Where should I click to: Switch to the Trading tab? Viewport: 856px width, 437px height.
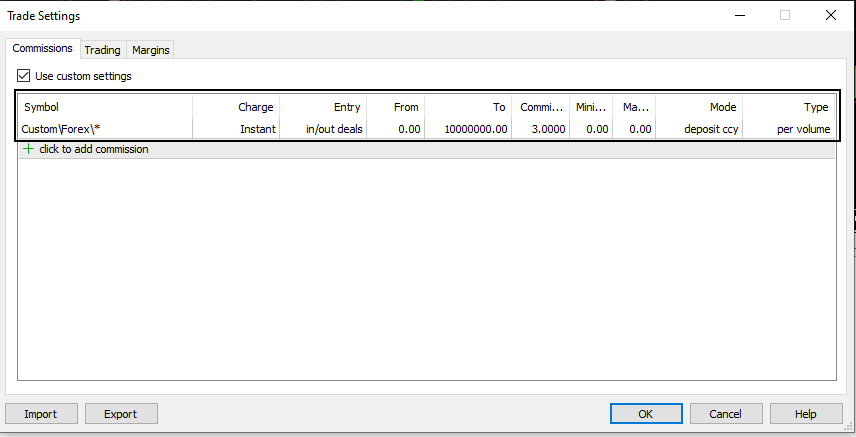(102, 50)
